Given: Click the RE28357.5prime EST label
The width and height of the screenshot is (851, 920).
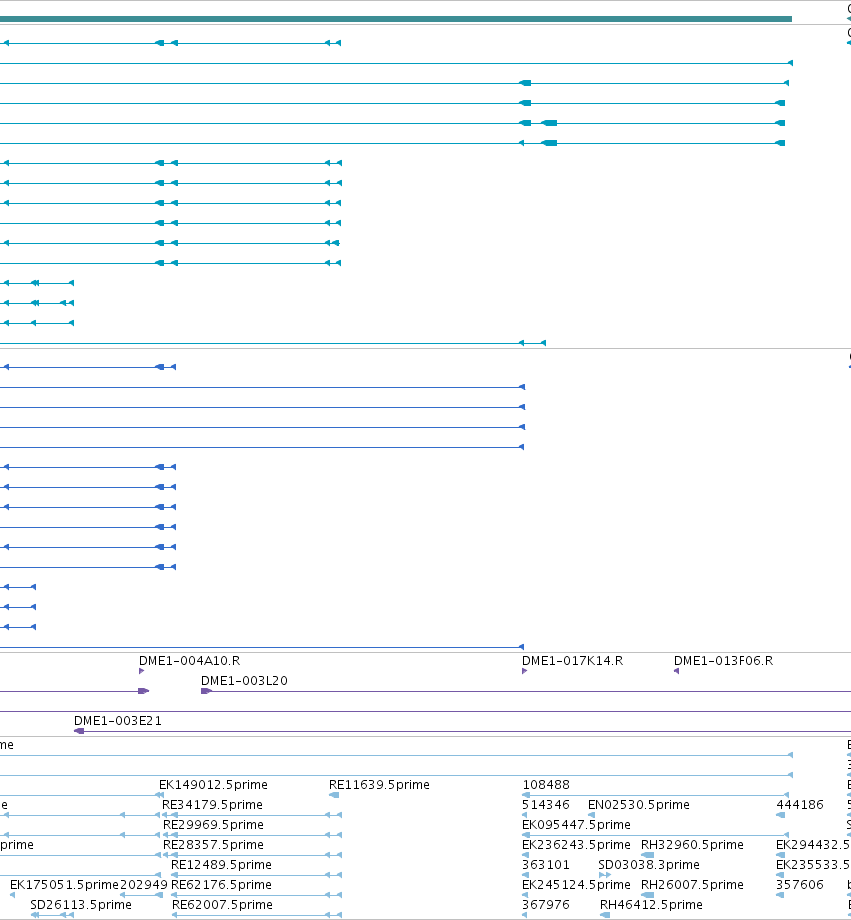Looking at the screenshot, I should coord(213,844).
